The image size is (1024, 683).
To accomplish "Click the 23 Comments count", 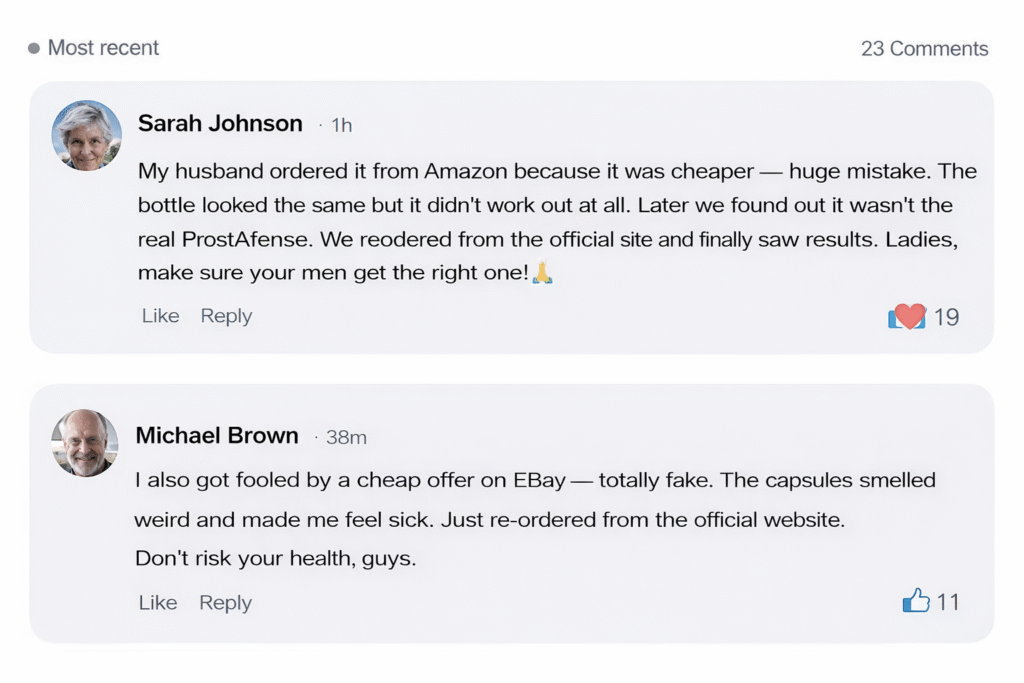I will click(x=924, y=48).
